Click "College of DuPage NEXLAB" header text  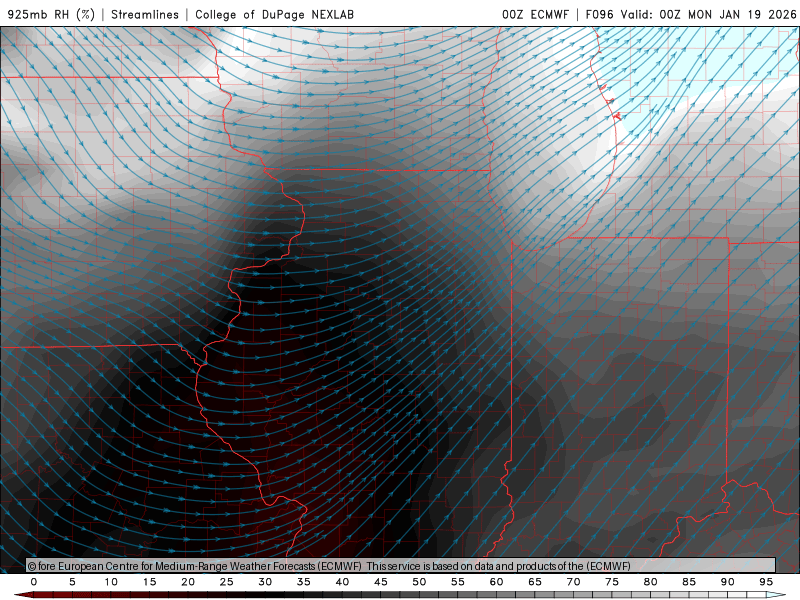(x=274, y=14)
